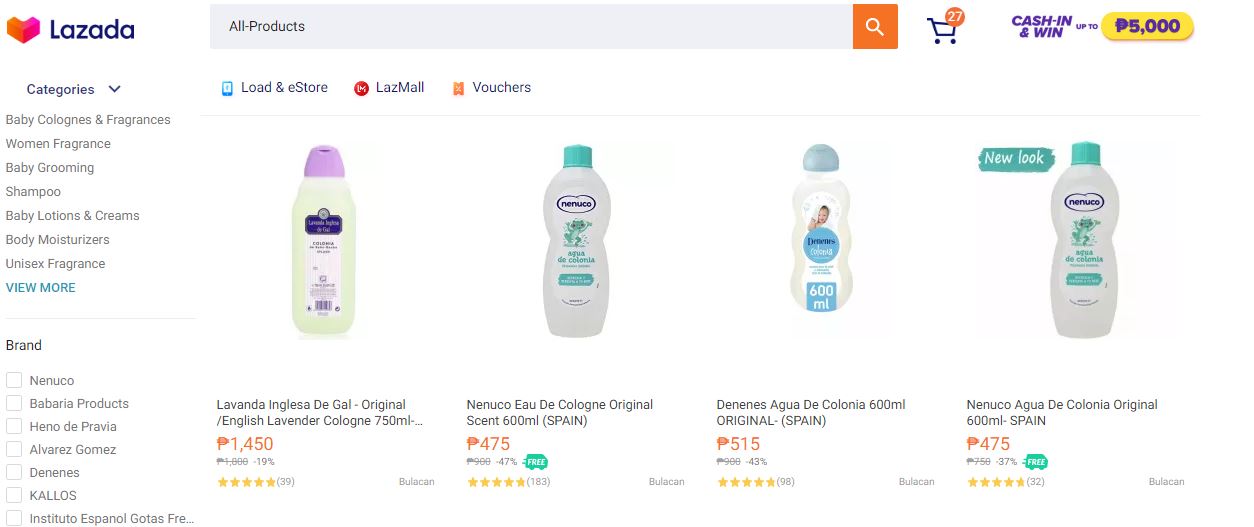Click the Vouchers orange icon
The height and width of the screenshot is (527, 1254).
pos(458,88)
